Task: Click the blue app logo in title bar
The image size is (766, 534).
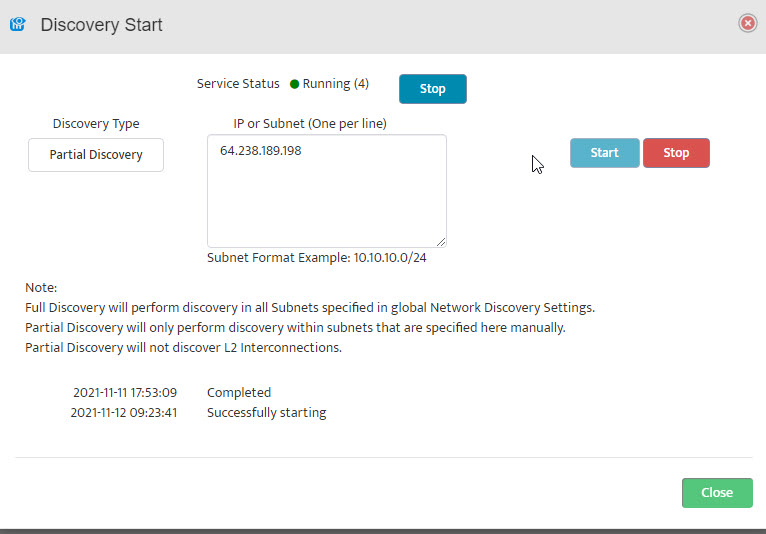Action: (x=18, y=24)
